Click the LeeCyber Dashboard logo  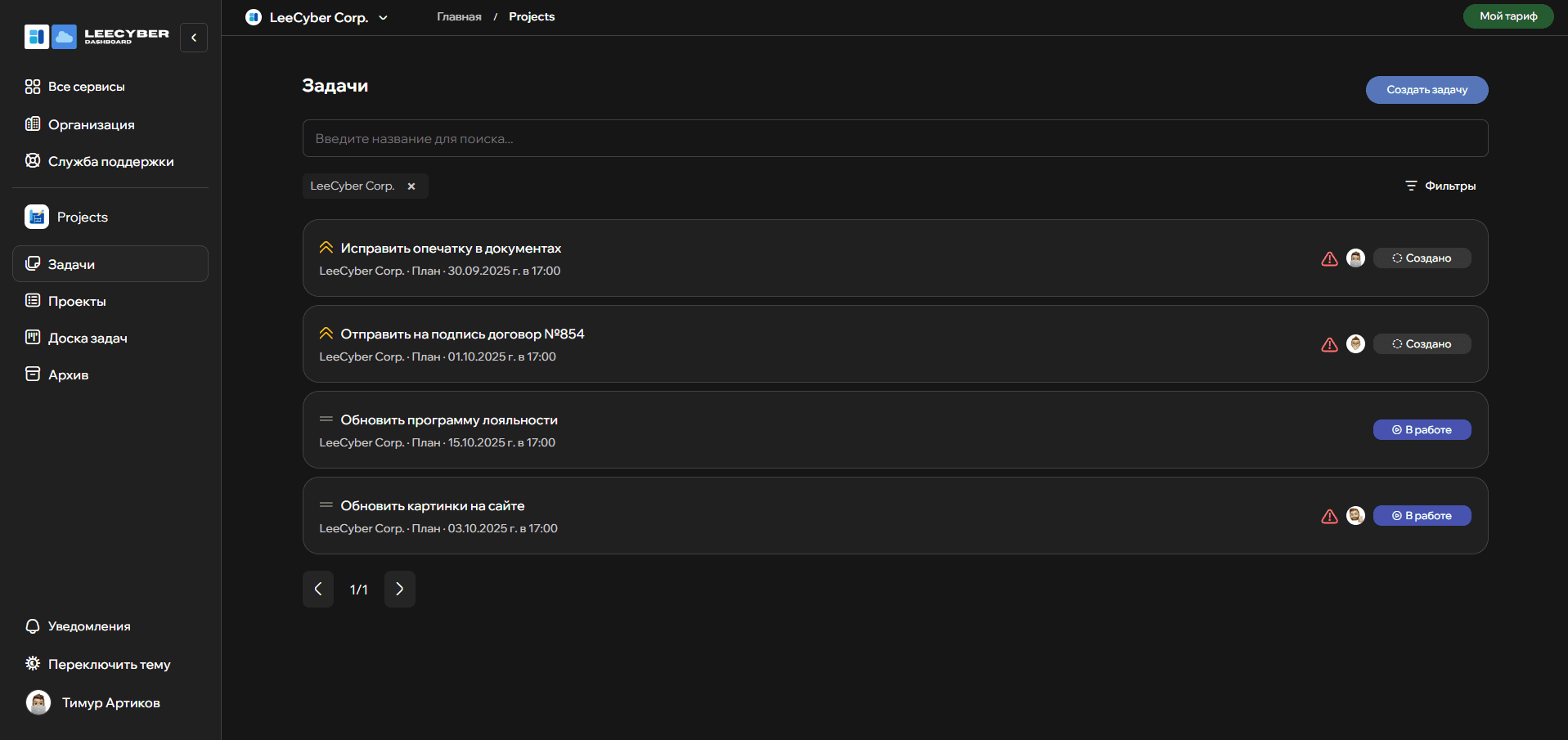[97, 37]
